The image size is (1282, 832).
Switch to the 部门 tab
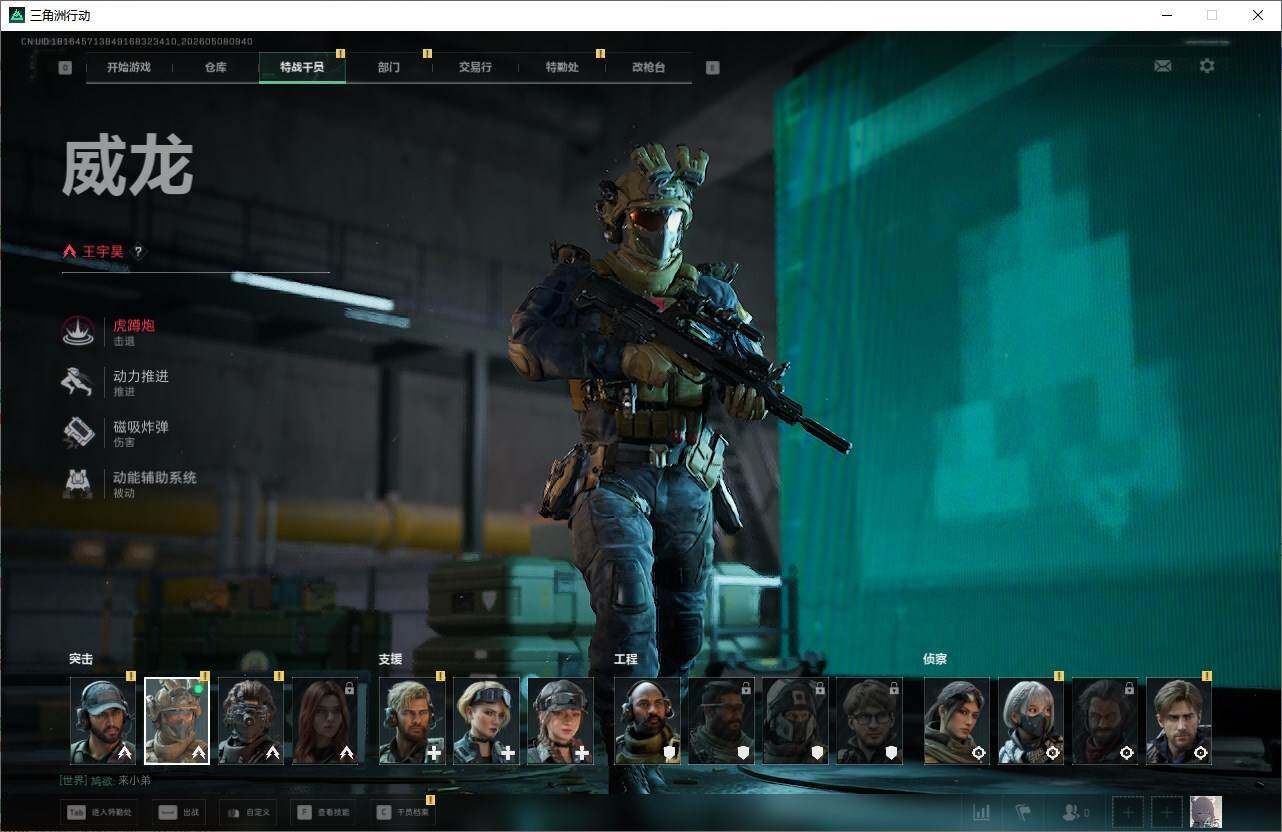(x=389, y=68)
